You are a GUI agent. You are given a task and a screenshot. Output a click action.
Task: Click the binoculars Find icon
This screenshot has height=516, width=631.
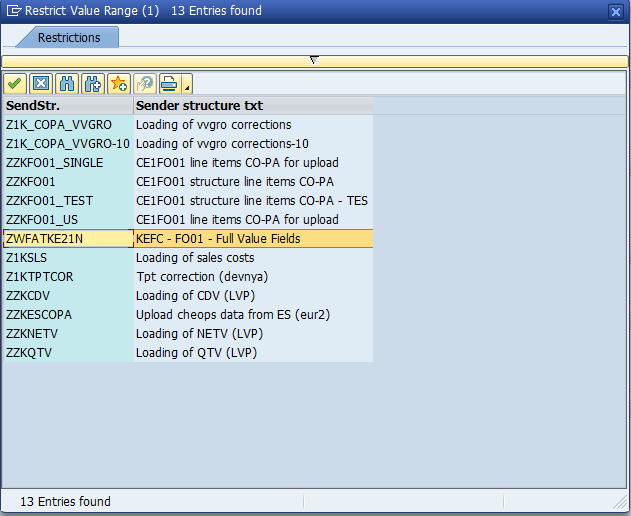[67, 83]
